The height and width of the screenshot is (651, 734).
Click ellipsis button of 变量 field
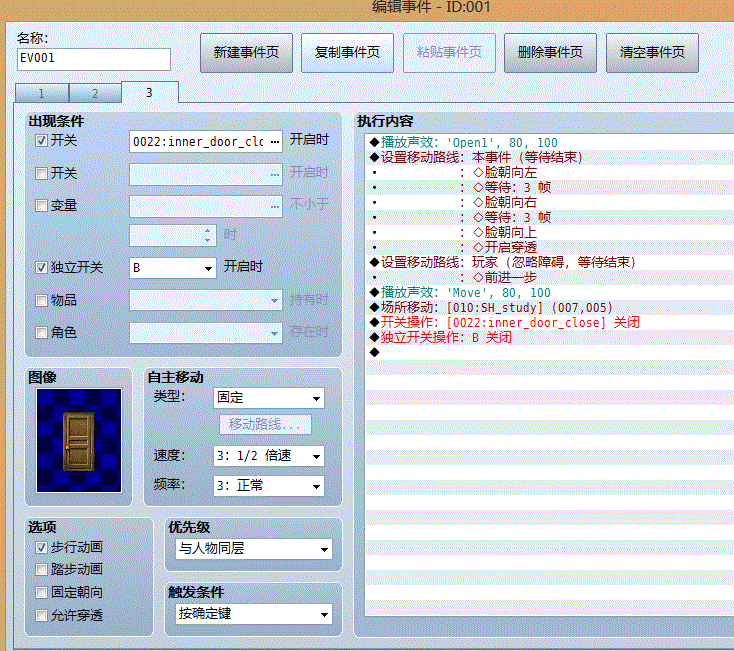click(x=275, y=206)
